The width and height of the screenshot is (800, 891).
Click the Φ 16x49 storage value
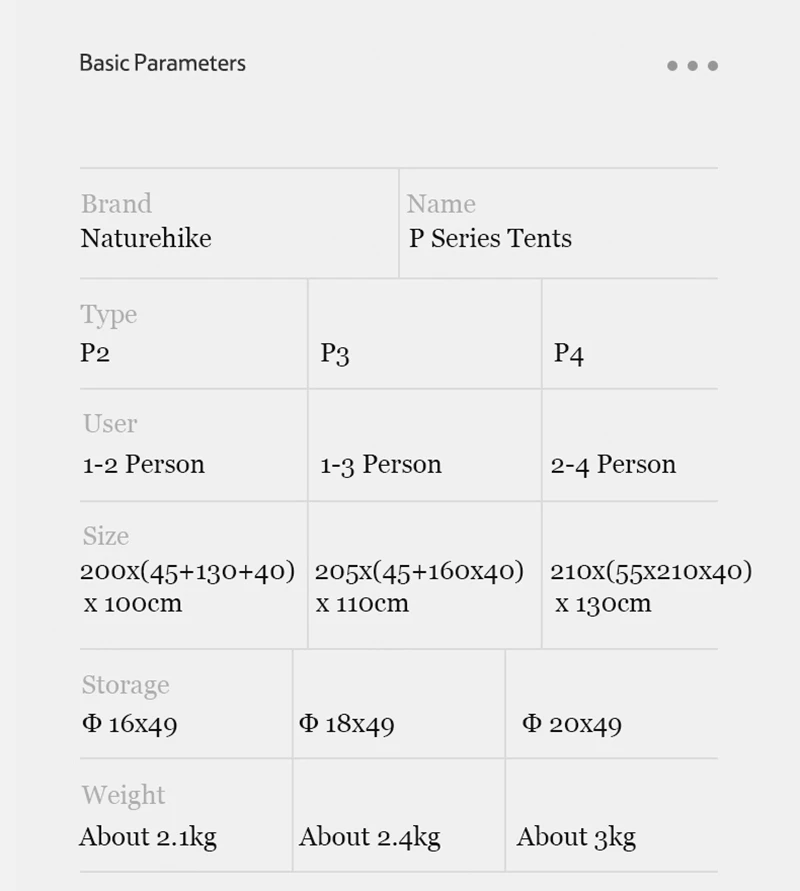pos(130,725)
